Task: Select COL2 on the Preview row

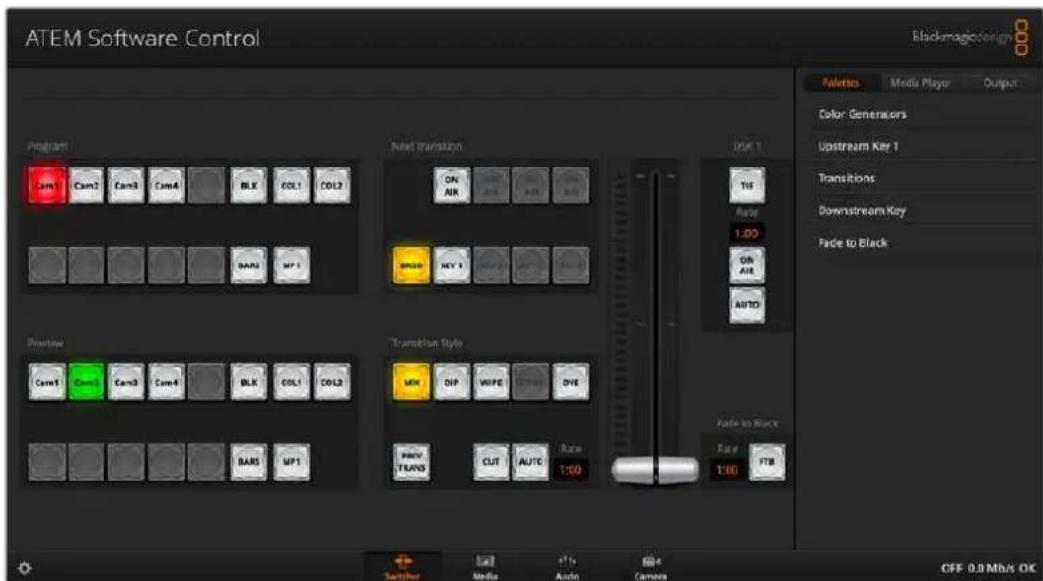Action: (x=332, y=382)
